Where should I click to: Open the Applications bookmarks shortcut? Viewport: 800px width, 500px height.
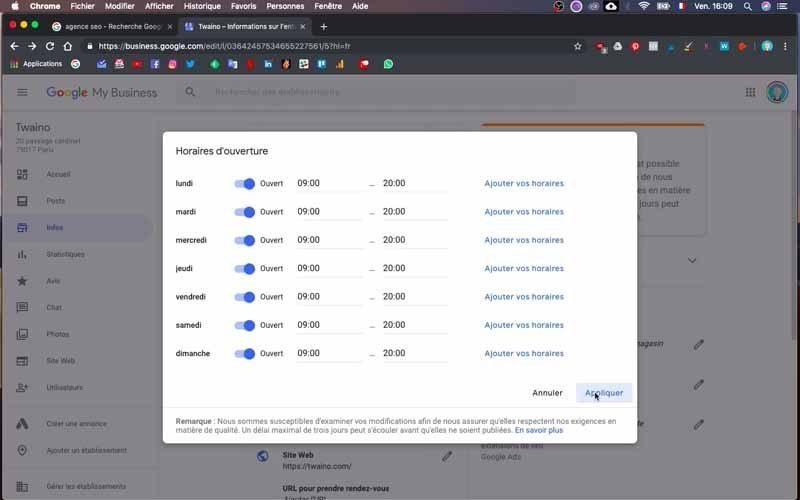[x=36, y=64]
